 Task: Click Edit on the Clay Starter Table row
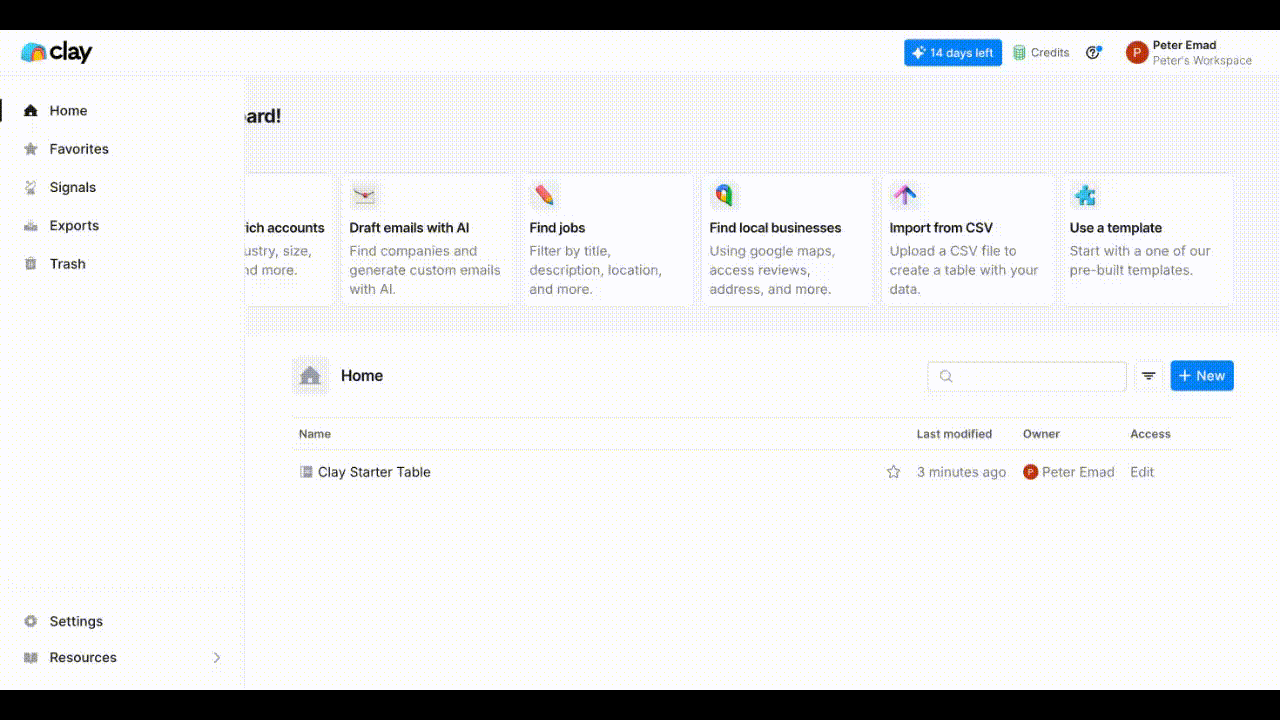(x=1141, y=471)
